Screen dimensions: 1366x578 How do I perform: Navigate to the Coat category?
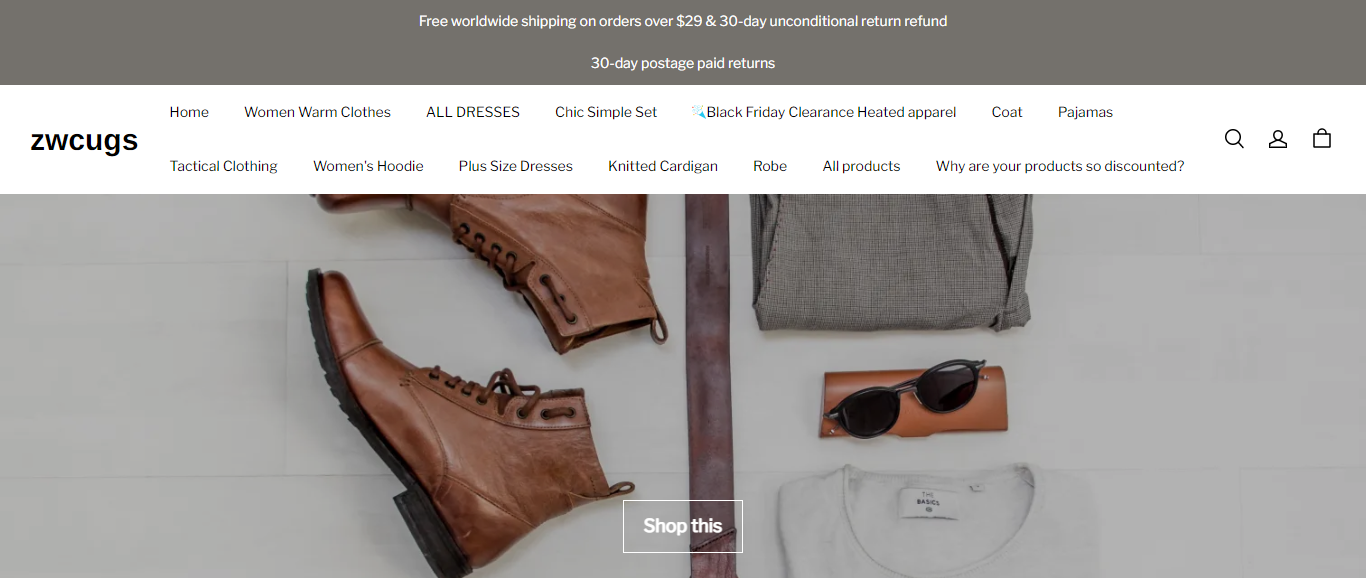point(1007,112)
